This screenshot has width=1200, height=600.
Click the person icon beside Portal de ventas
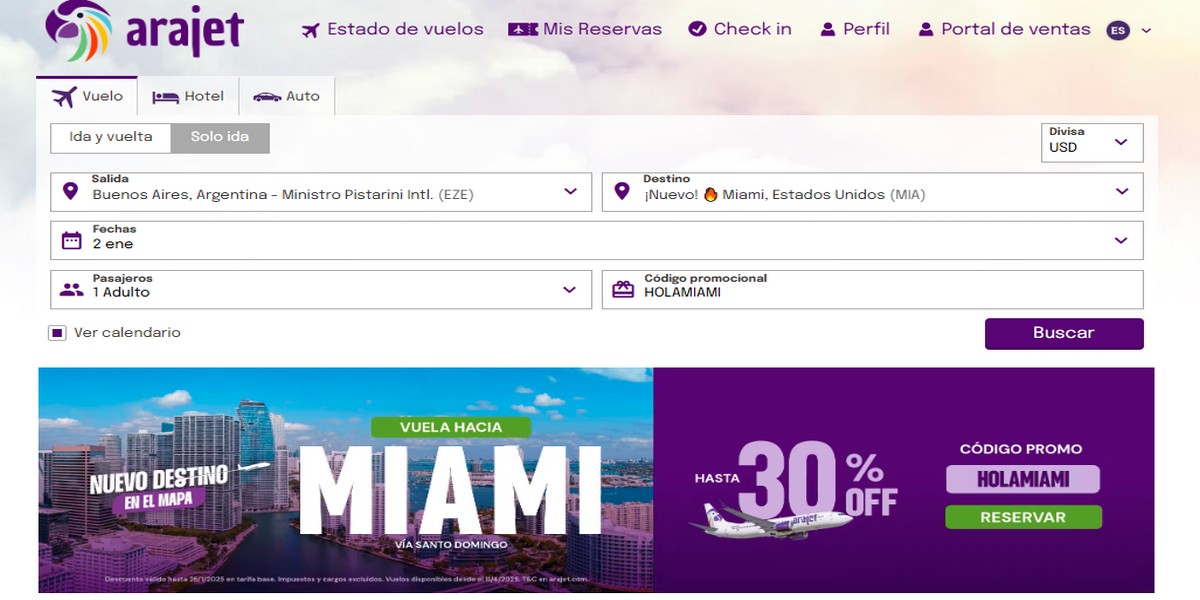pos(926,30)
